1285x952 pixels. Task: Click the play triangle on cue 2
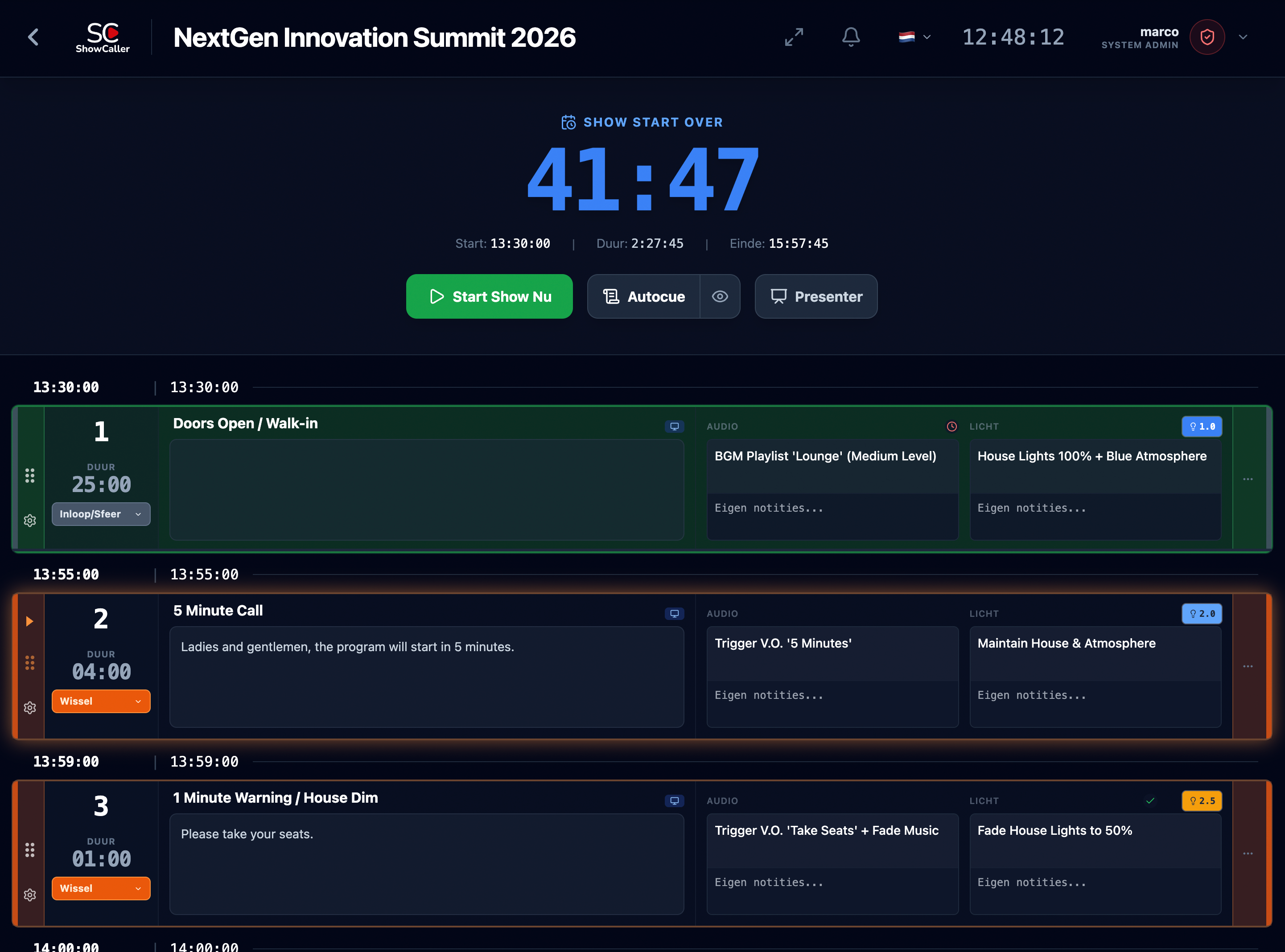(x=29, y=621)
